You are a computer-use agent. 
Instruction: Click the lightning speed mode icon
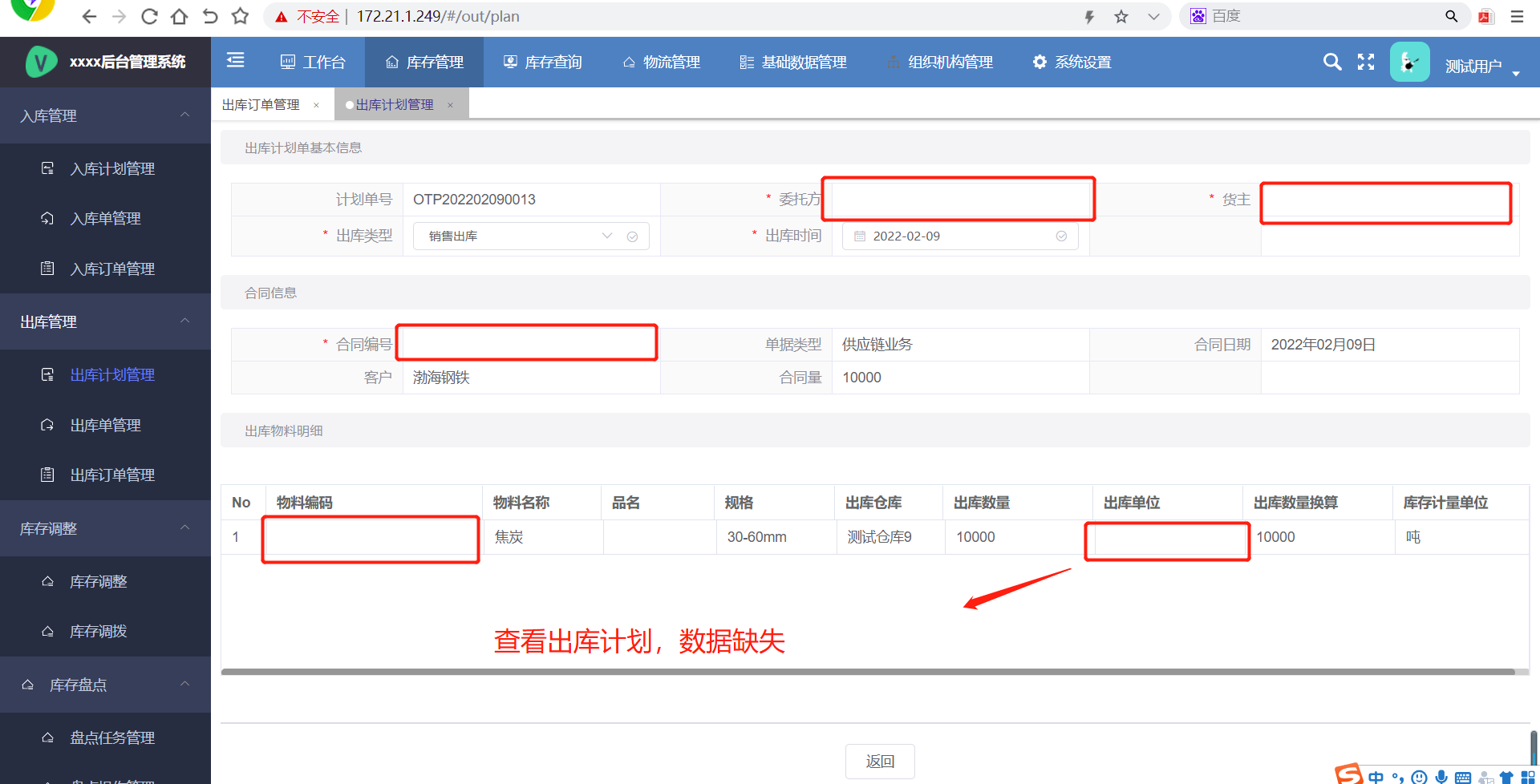click(1089, 17)
